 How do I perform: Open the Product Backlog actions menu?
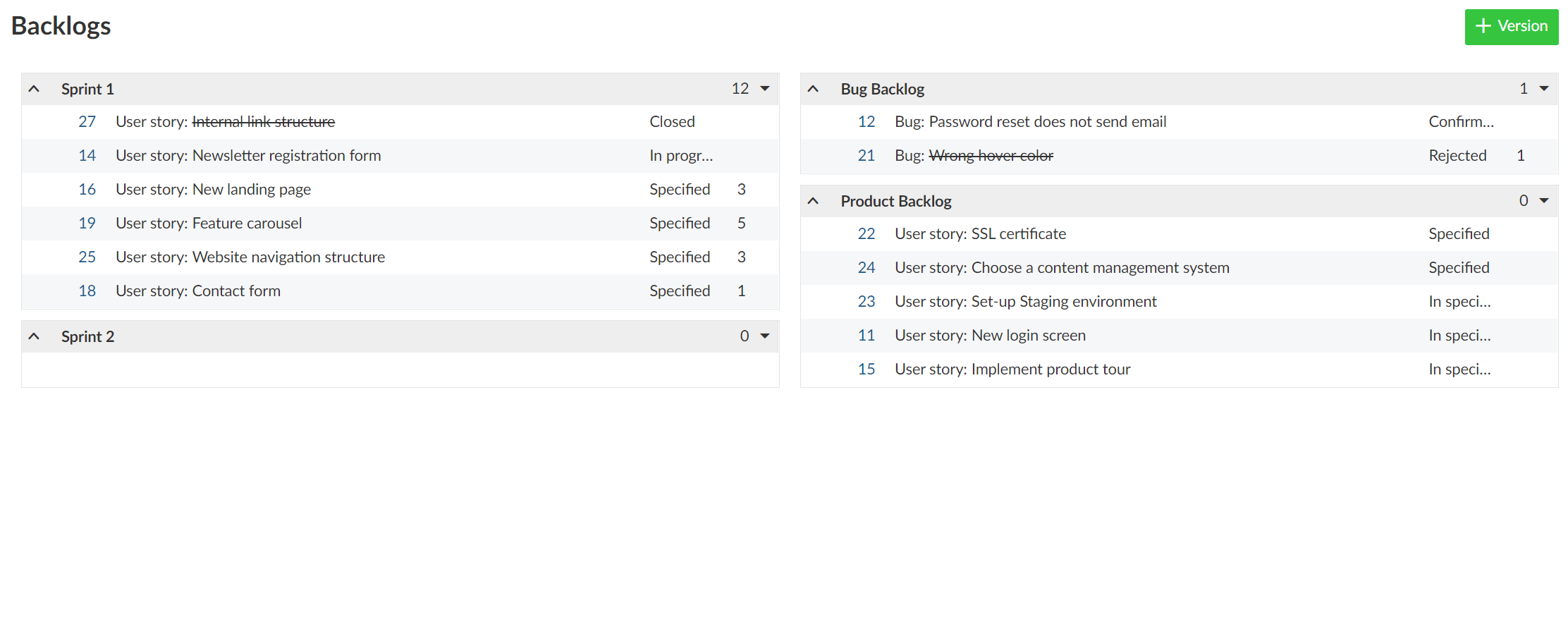[x=1545, y=201]
